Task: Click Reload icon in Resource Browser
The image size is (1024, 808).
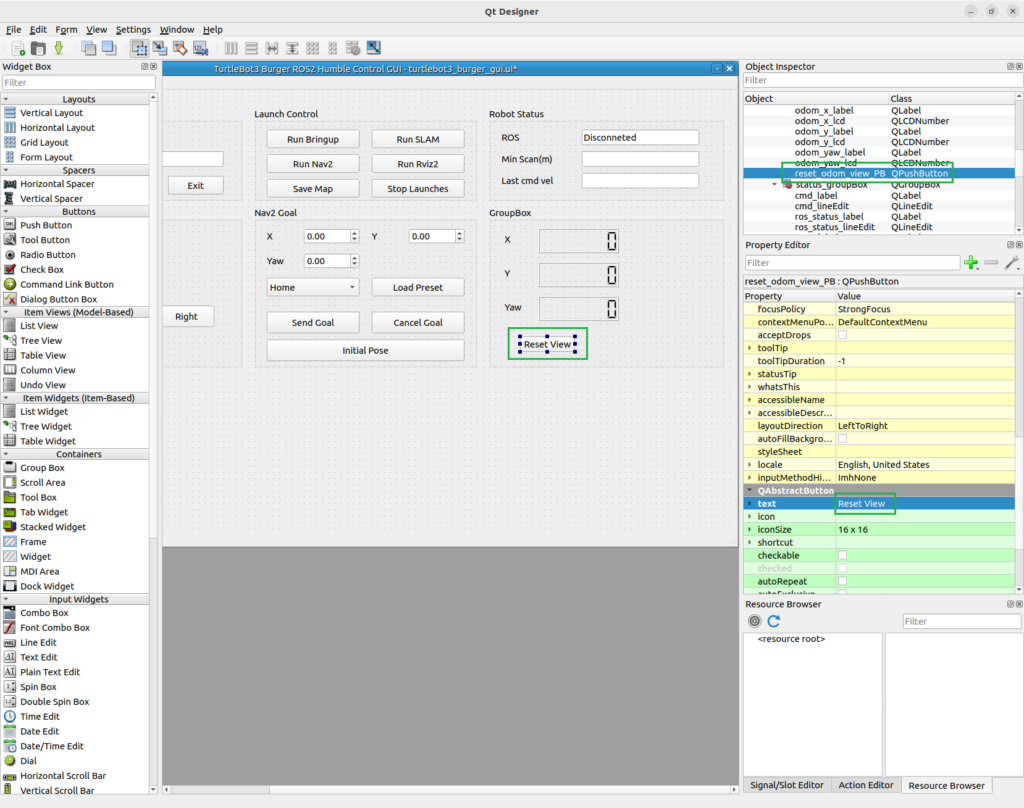Action: click(774, 621)
